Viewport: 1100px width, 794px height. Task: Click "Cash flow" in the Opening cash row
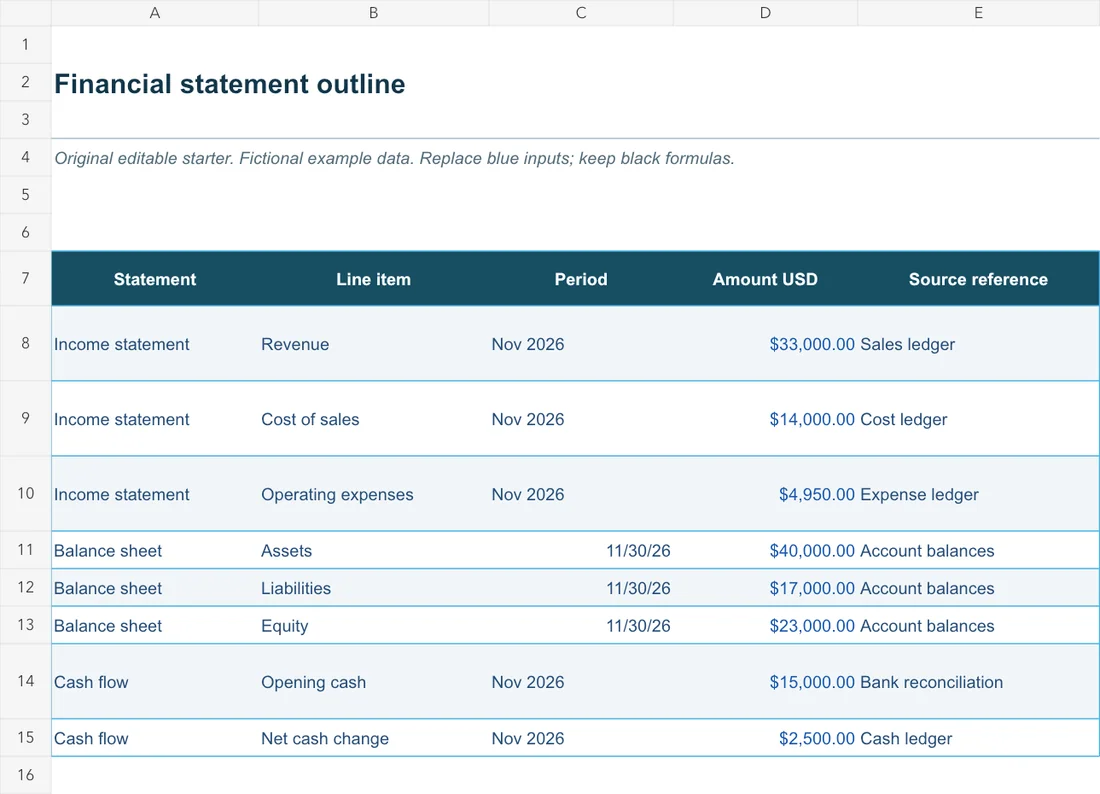pyautogui.click(x=90, y=682)
